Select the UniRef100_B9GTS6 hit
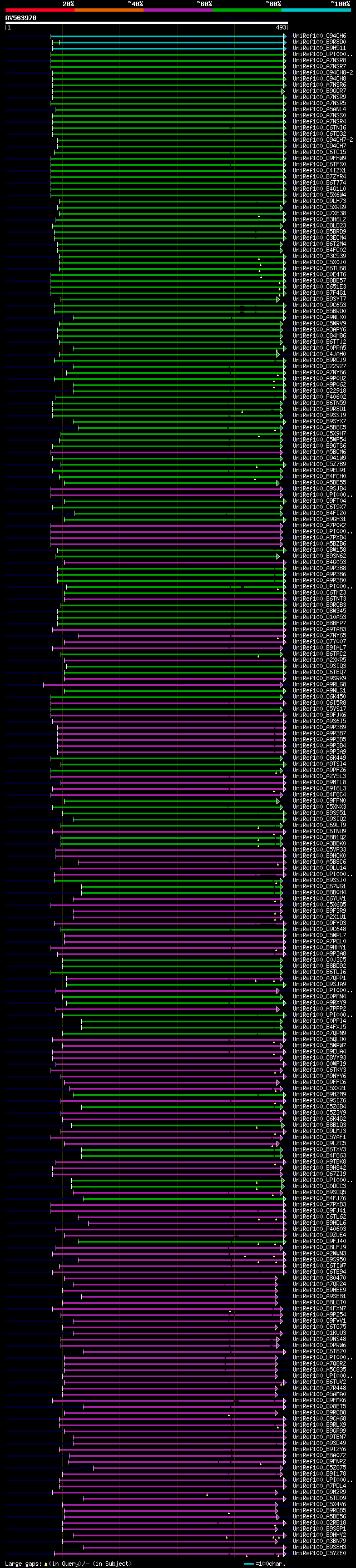The image size is (356, 1568). point(319,446)
